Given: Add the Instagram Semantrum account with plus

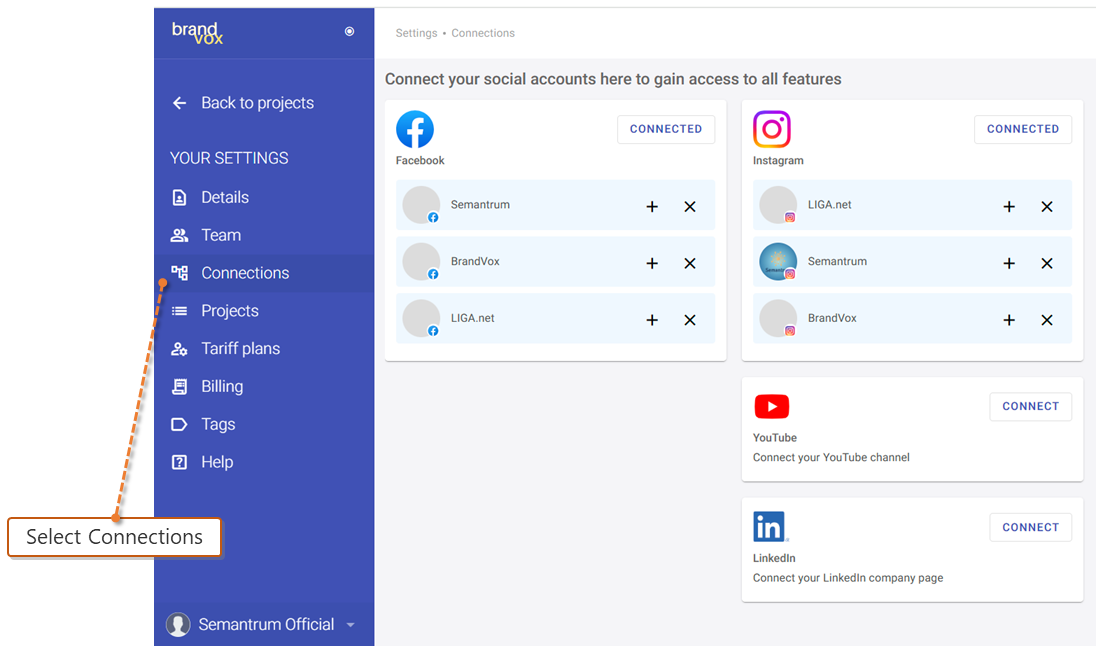Looking at the screenshot, I should [x=1009, y=264].
